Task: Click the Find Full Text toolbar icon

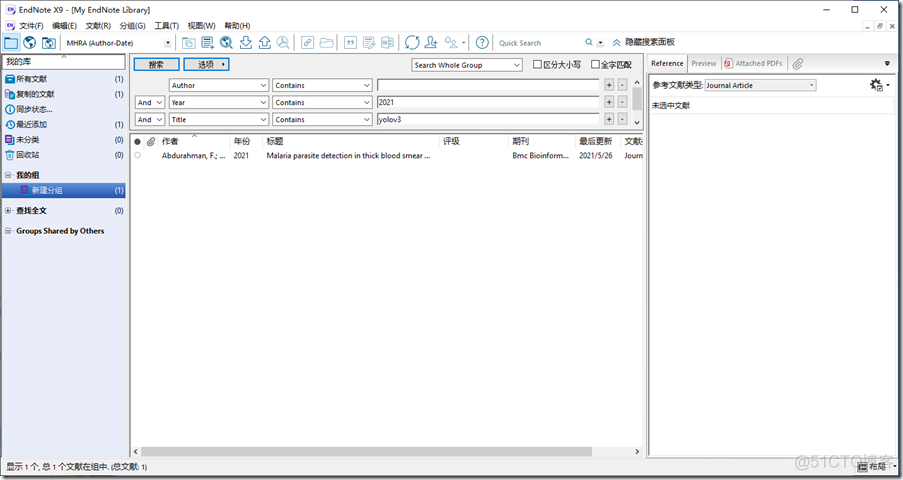Action: pos(226,43)
